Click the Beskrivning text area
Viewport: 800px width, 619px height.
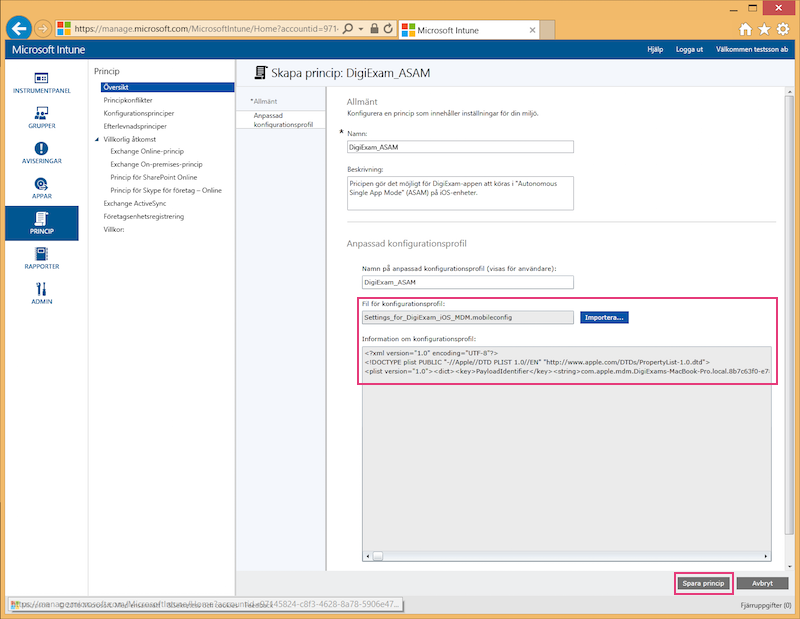460,193
